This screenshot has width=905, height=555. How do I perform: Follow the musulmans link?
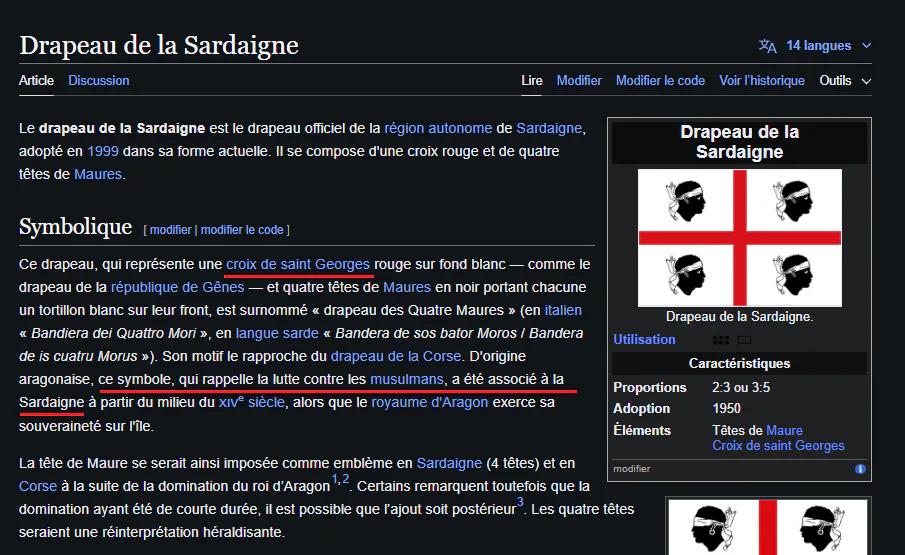pyautogui.click(x=407, y=379)
